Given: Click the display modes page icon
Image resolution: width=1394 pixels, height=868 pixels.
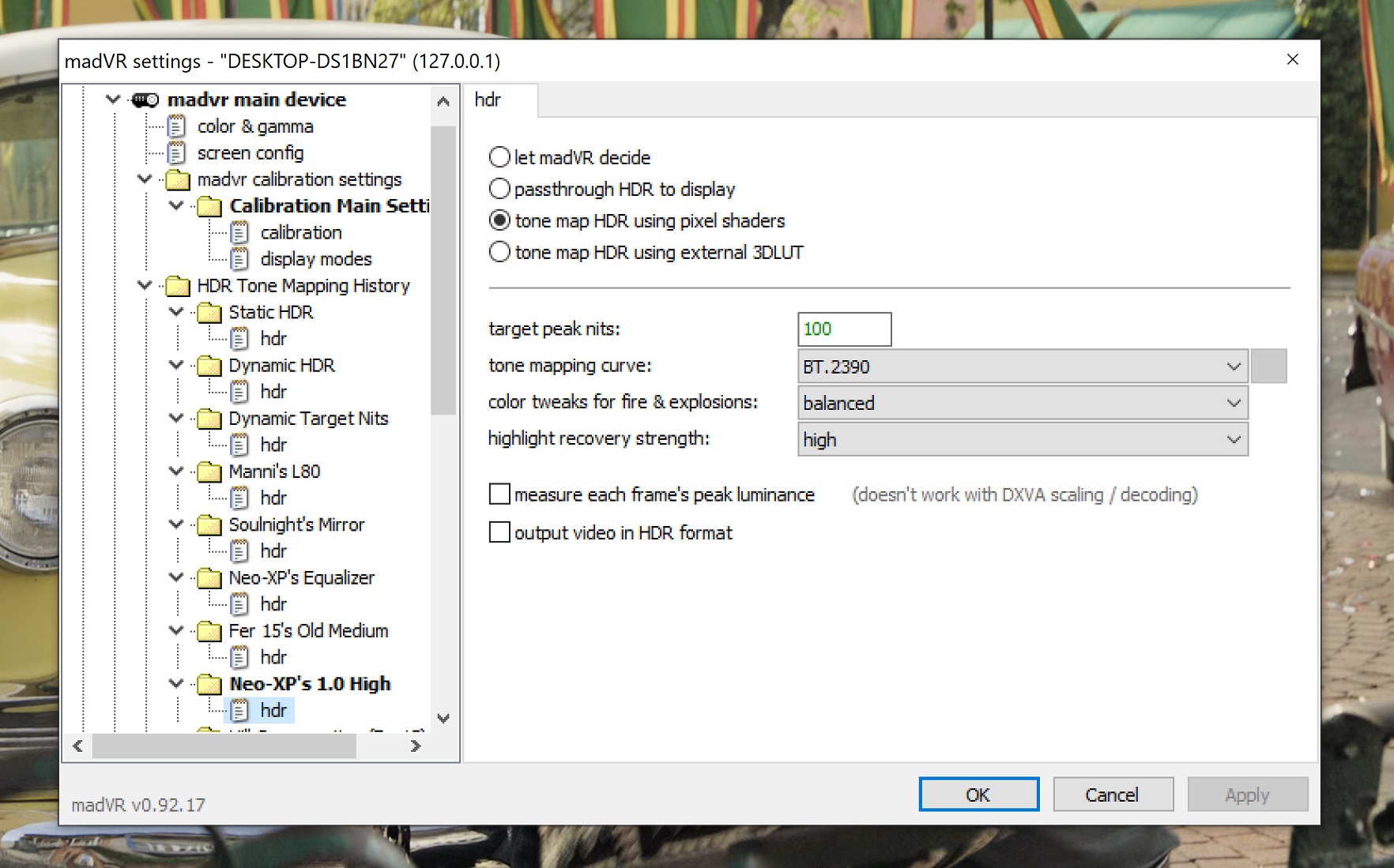Looking at the screenshot, I should pos(239,259).
